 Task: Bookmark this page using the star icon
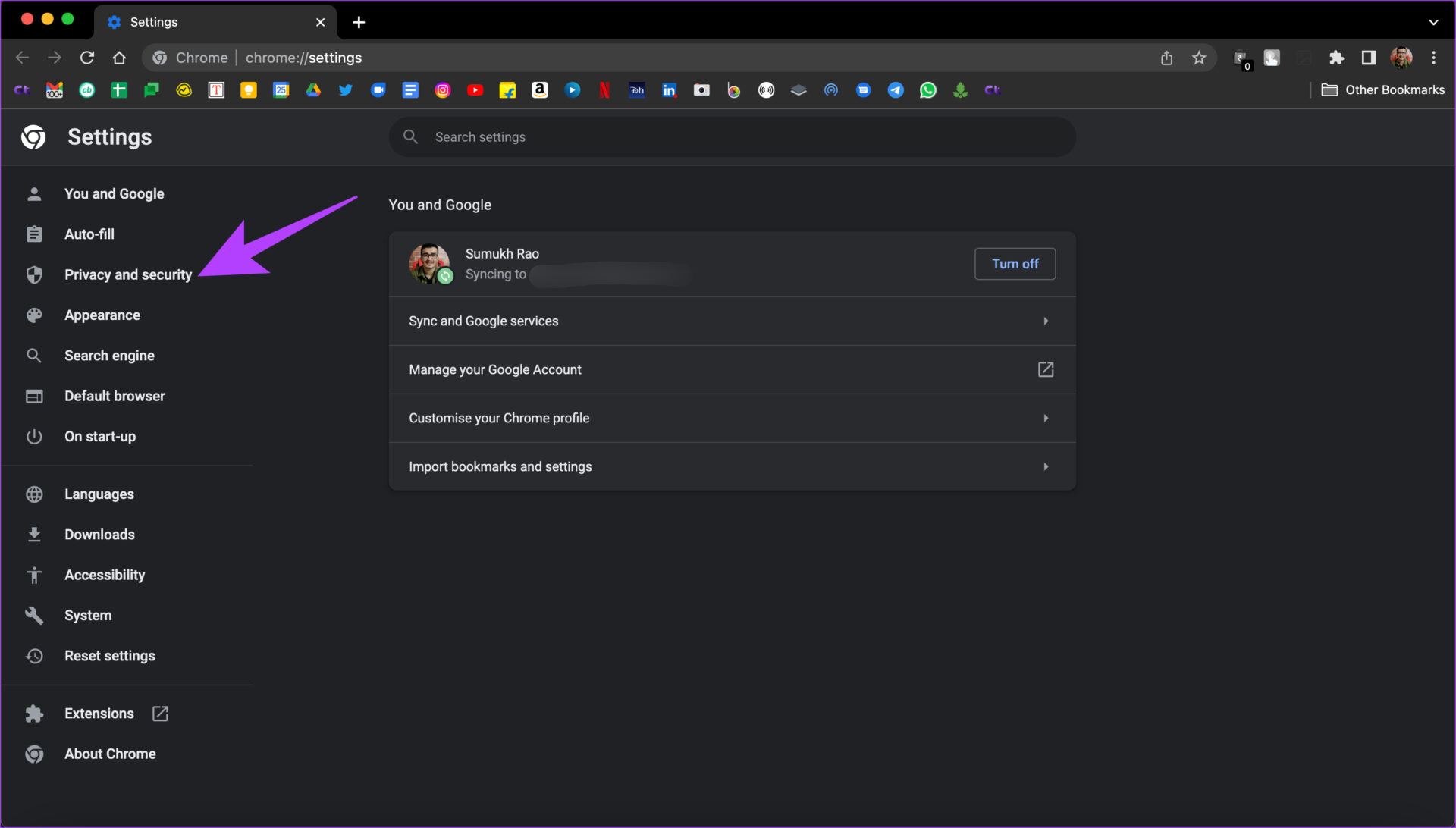tap(1200, 58)
